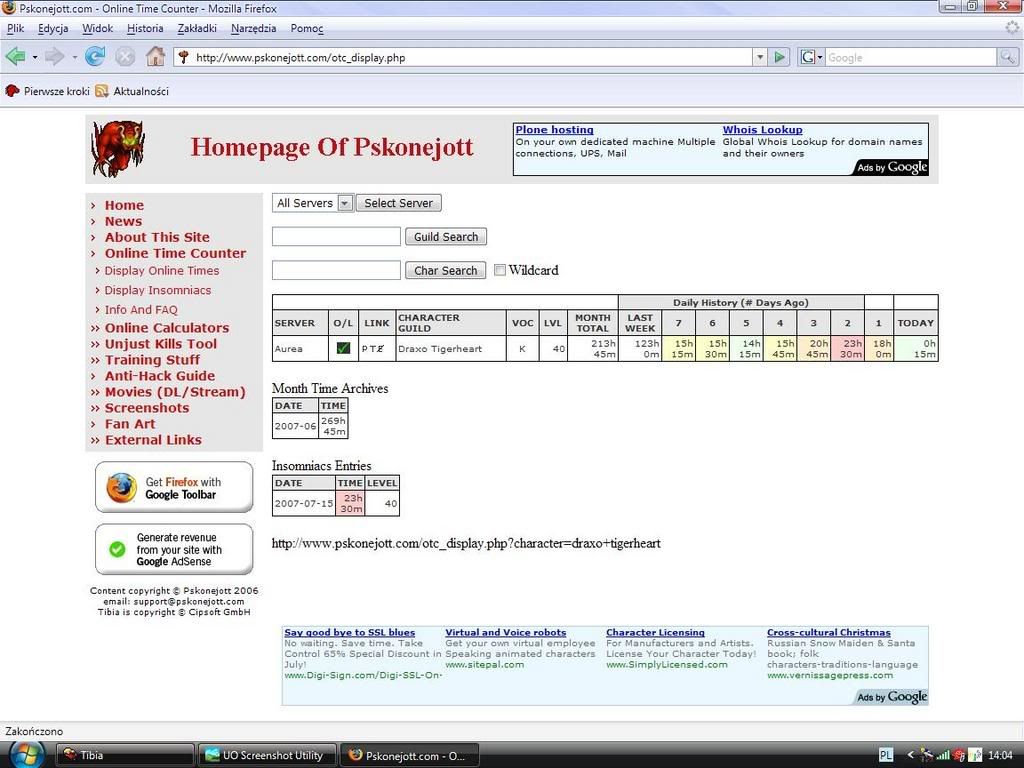Go back using the green Back arrow
Viewport: 1024px width, 768px height.
point(16,57)
